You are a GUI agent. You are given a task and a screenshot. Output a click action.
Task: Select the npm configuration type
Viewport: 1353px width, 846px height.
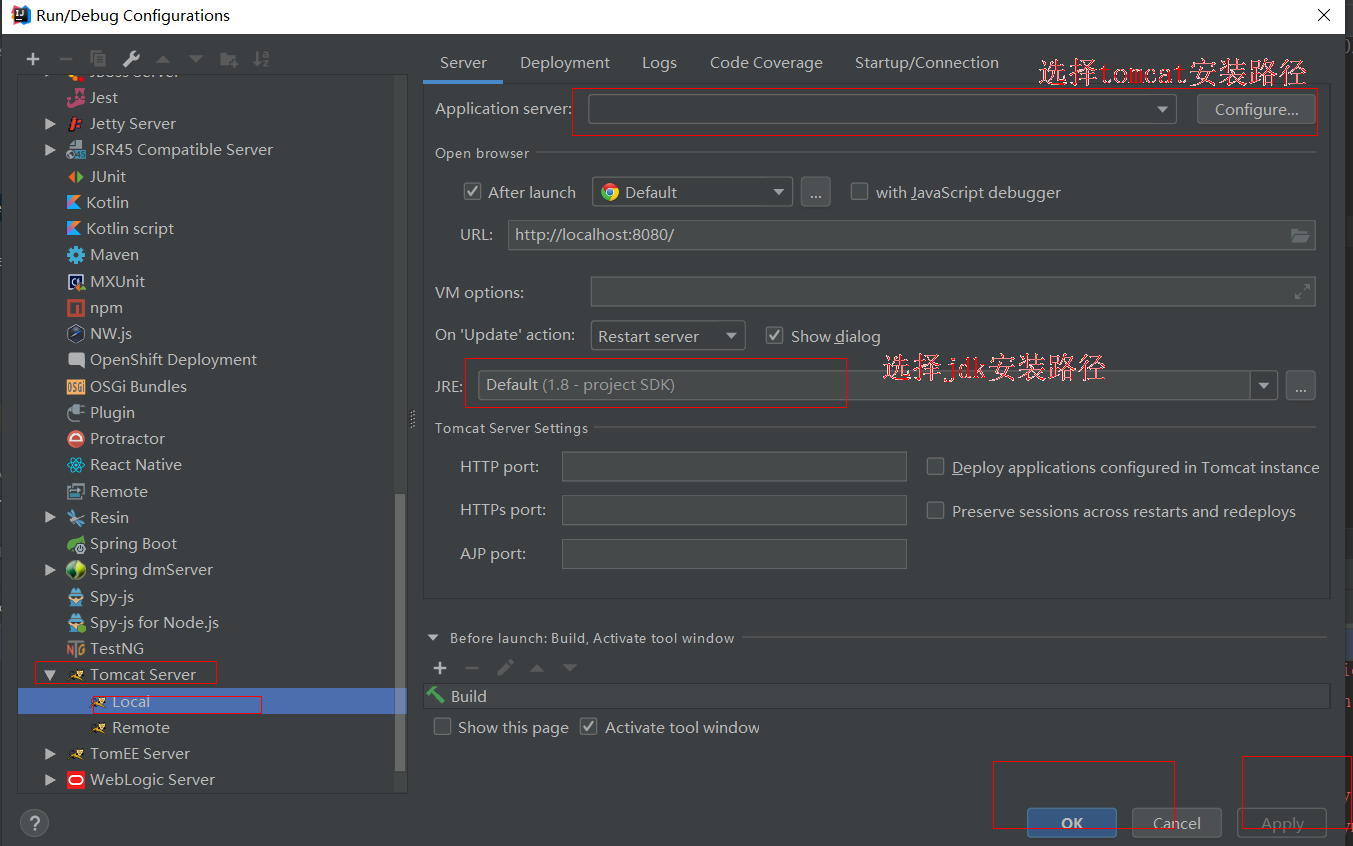tap(106, 307)
